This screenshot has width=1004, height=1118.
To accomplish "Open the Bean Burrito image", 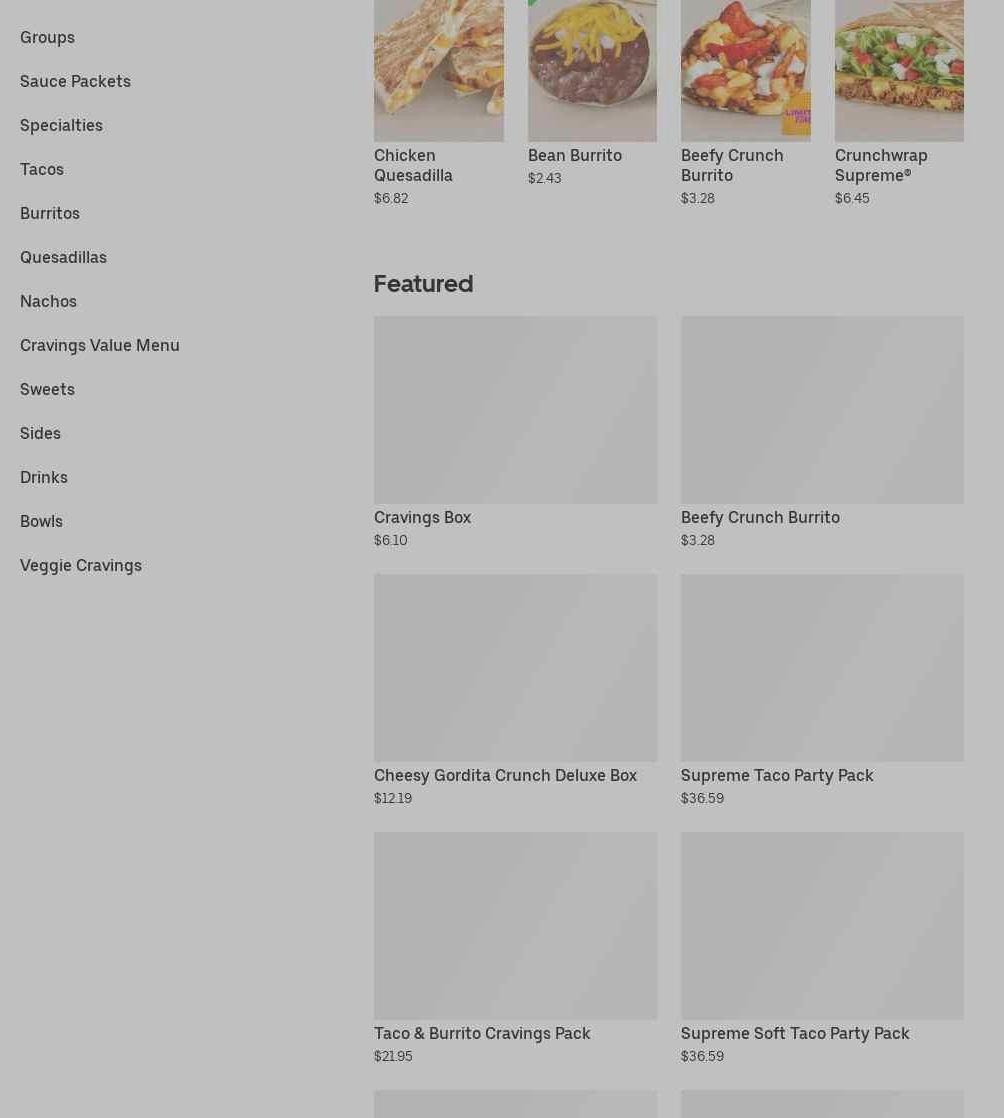I will tap(592, 71).
